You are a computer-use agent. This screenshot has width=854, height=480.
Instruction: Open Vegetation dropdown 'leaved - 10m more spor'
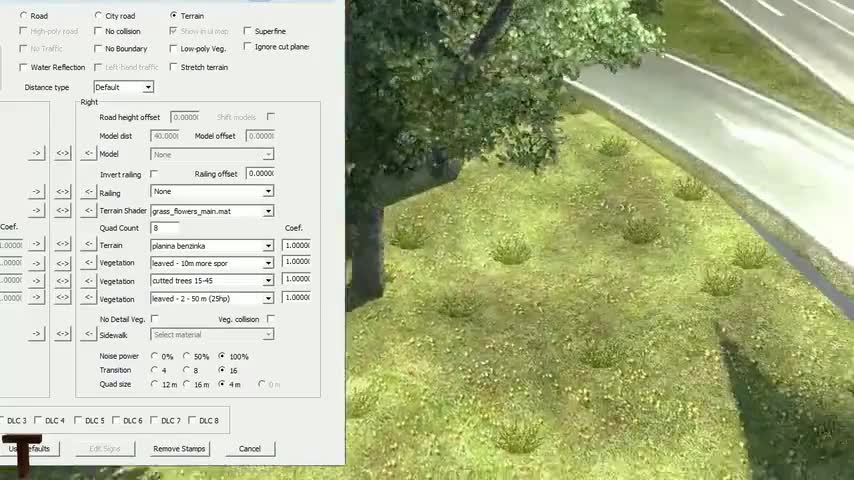click(212, 263)
